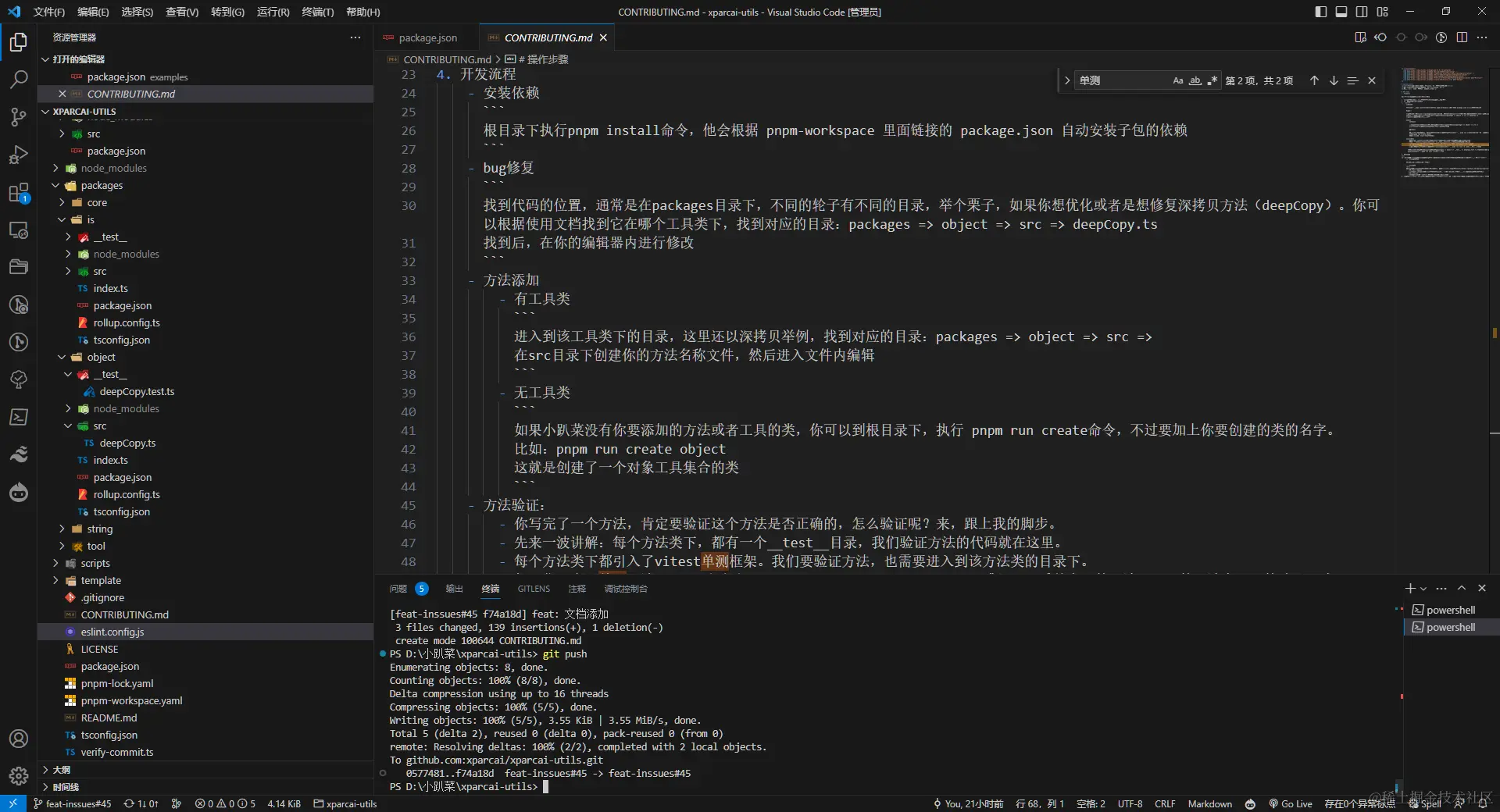Toggle secondary side bar layout icon
The width and height of the screenshot is (1500, 812).
tap(1362, 12)
